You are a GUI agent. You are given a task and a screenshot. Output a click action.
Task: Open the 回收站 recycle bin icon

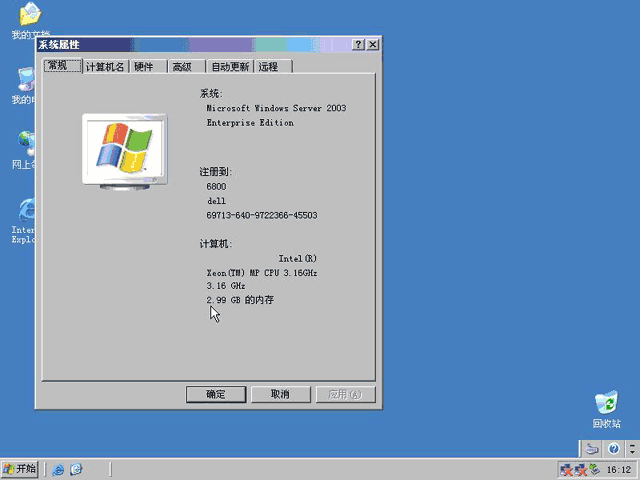click(x=606, y=409)
